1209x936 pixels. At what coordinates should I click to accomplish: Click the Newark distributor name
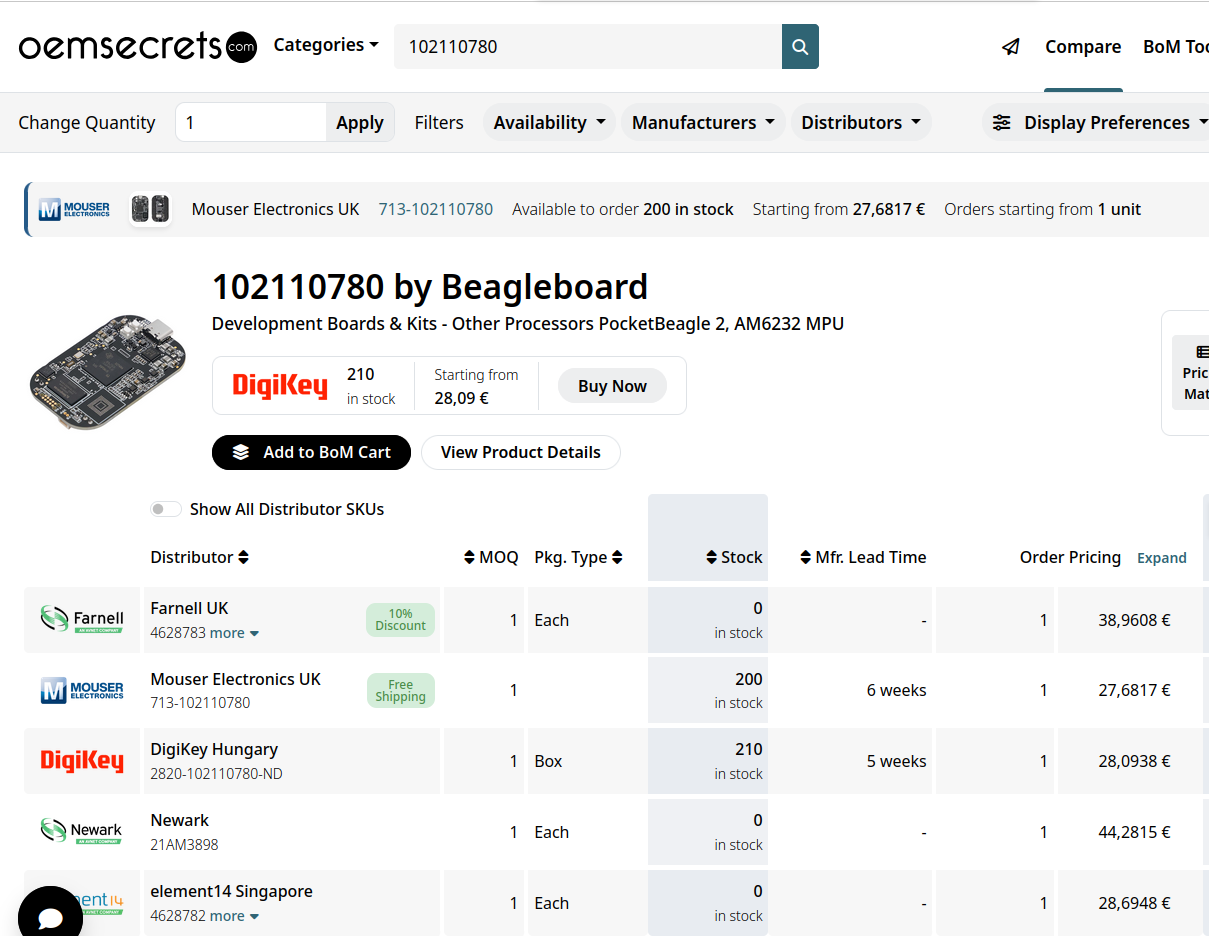click(x=180, y=820)
